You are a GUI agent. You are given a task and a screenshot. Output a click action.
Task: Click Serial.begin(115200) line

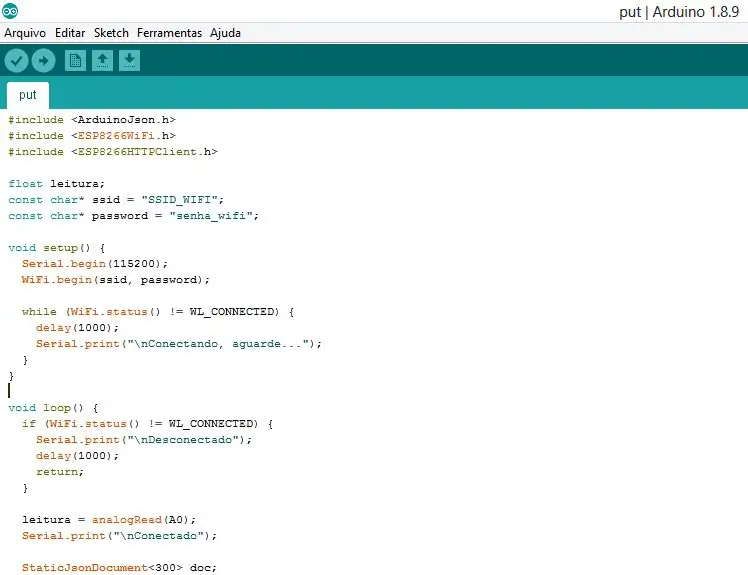tap(95, 264)
